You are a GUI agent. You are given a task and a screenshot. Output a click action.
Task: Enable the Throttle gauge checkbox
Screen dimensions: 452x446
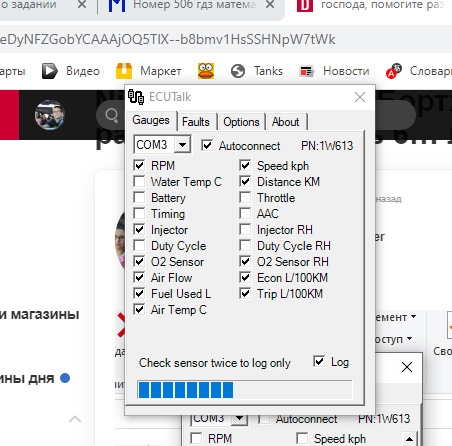(x=245, y=197)
